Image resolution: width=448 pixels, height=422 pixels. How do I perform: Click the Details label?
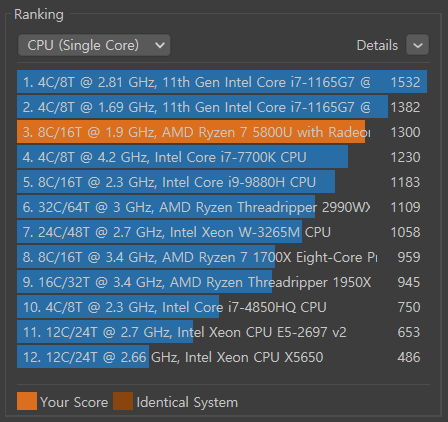(x=377, y=45)
